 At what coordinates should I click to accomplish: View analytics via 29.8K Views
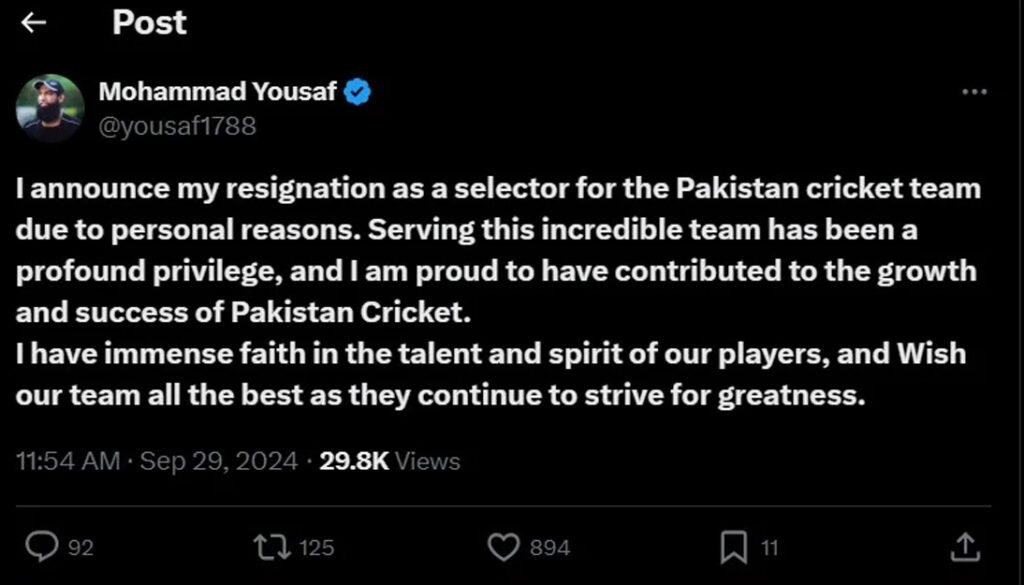tap(389, 461)
